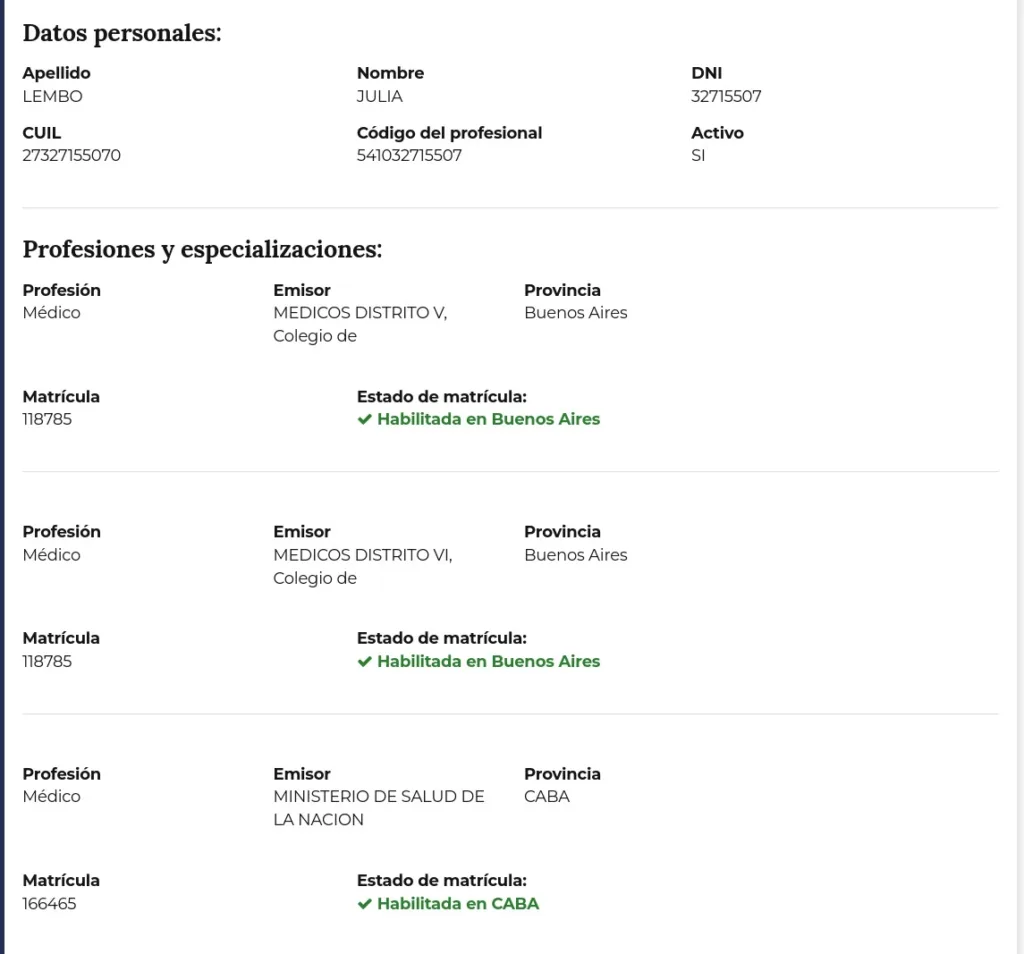Image resolution: width=1024 pixels, height=954 pixels.
Task: Click the name JULIA
Action: 379,97
